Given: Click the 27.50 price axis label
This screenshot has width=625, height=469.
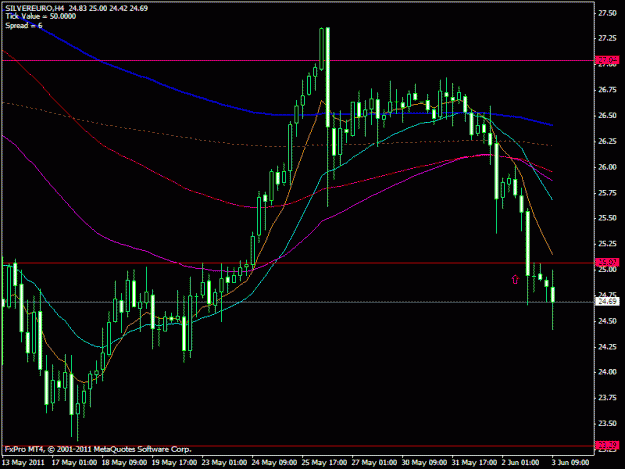Looking at the screenshot, I should (607, 13).
